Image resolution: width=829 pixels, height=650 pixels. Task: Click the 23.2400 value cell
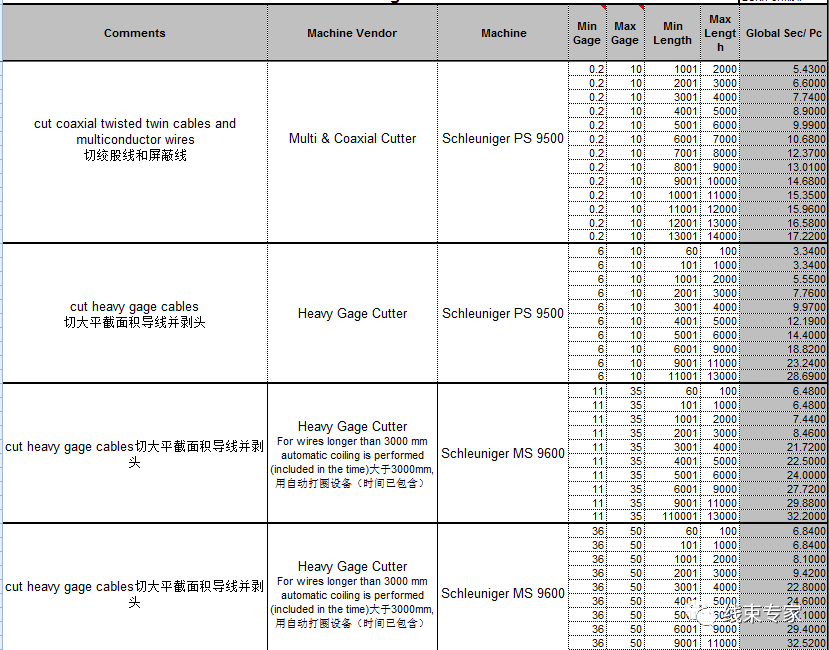784,363
